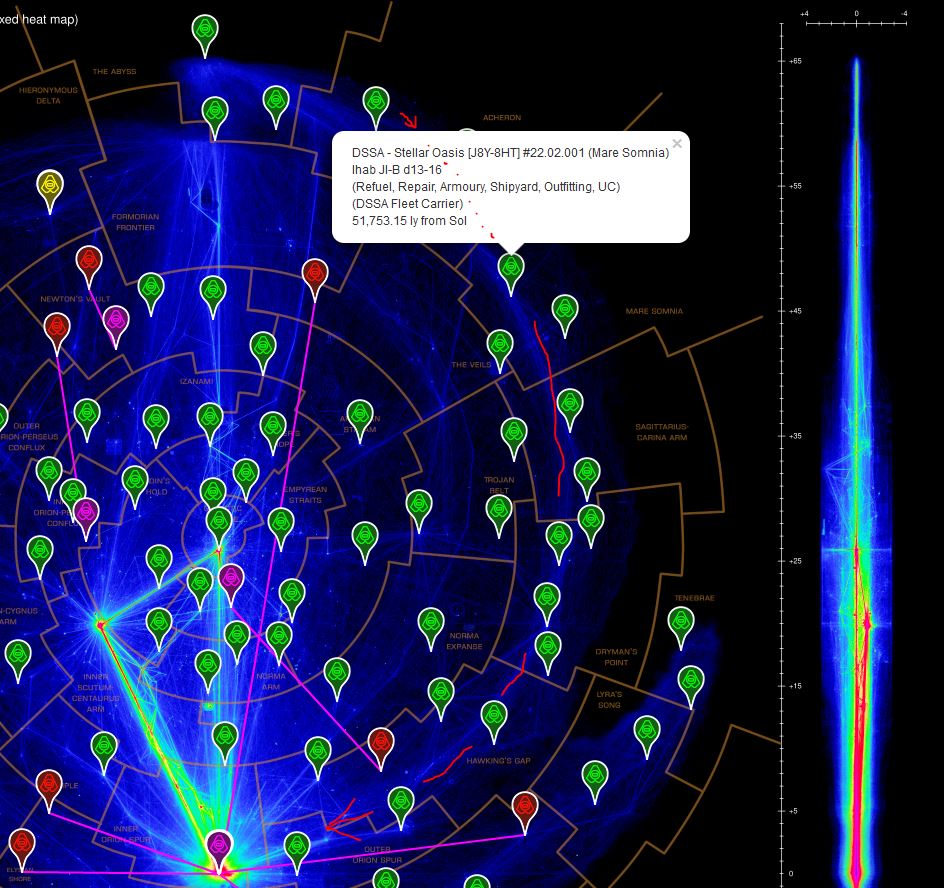Click the green marker left of Sagittarius-Carina Arm
This screenshot has height=888, width=944.
coord(570,405)
